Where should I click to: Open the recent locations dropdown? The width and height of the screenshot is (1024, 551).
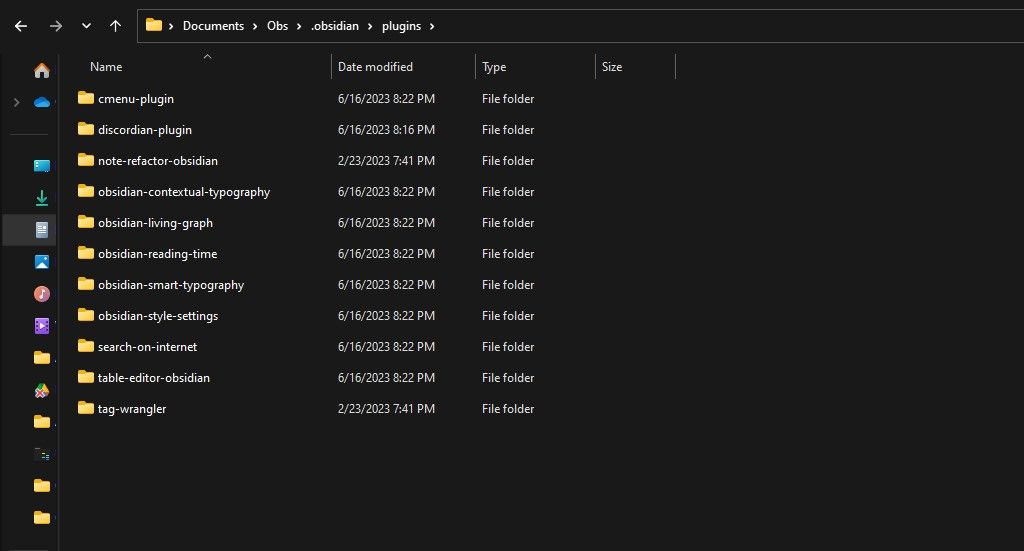coord(86,26)
